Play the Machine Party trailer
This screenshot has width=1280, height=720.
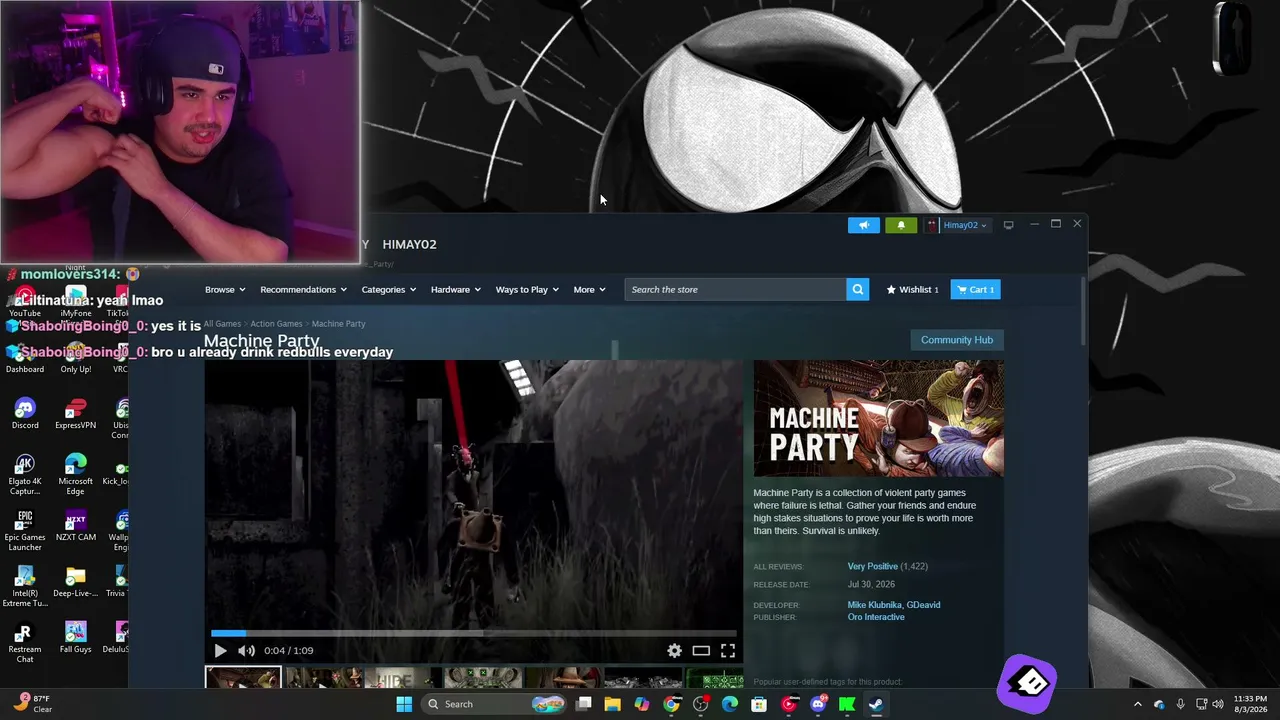pos(220,651)
